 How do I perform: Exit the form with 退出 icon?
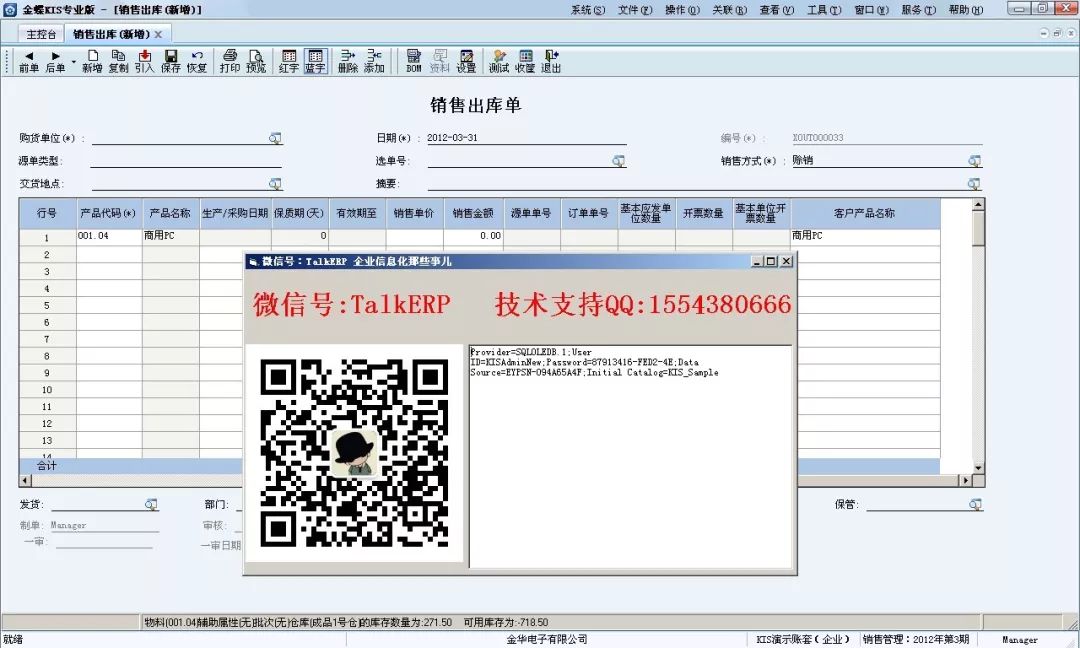551,61
